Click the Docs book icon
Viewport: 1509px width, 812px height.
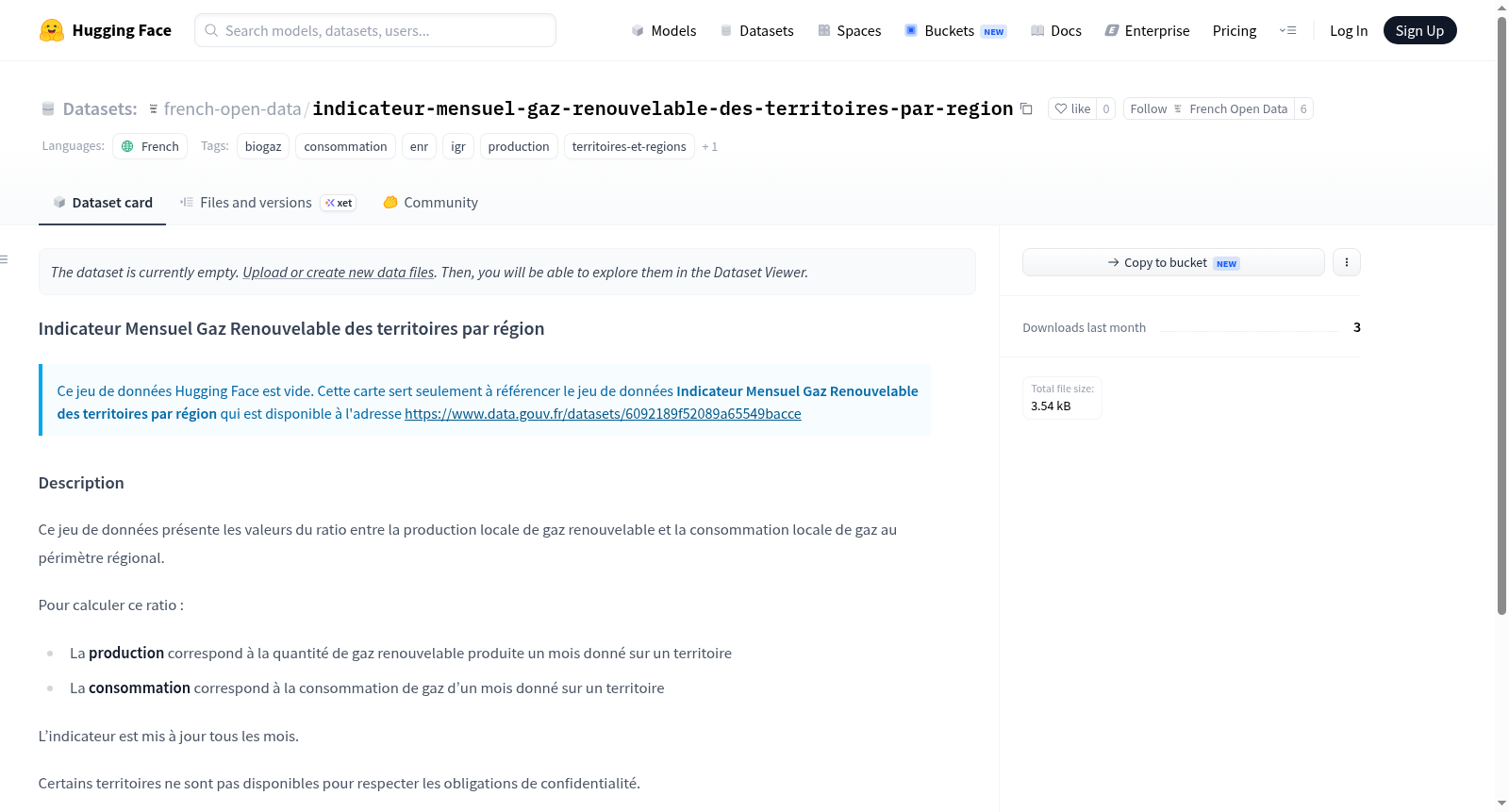pos(1037,30)
